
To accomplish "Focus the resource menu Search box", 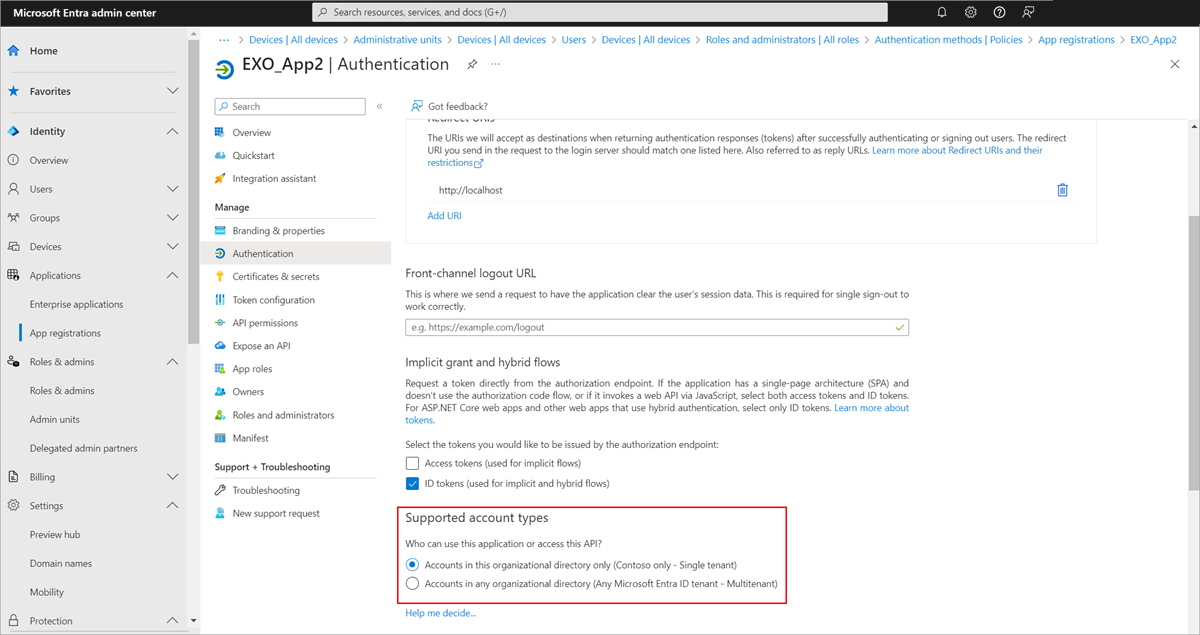I will click(x=290, y=106).
